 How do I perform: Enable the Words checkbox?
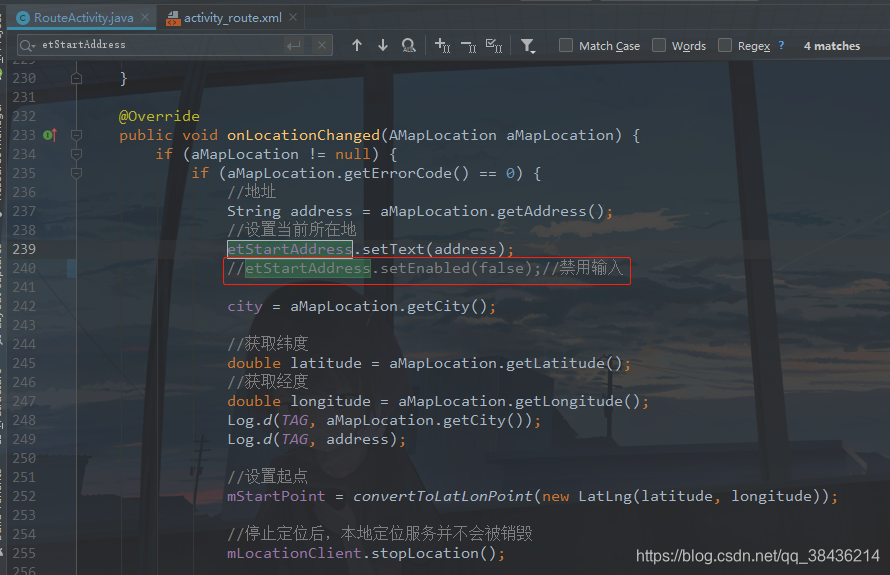click(659, 45)
